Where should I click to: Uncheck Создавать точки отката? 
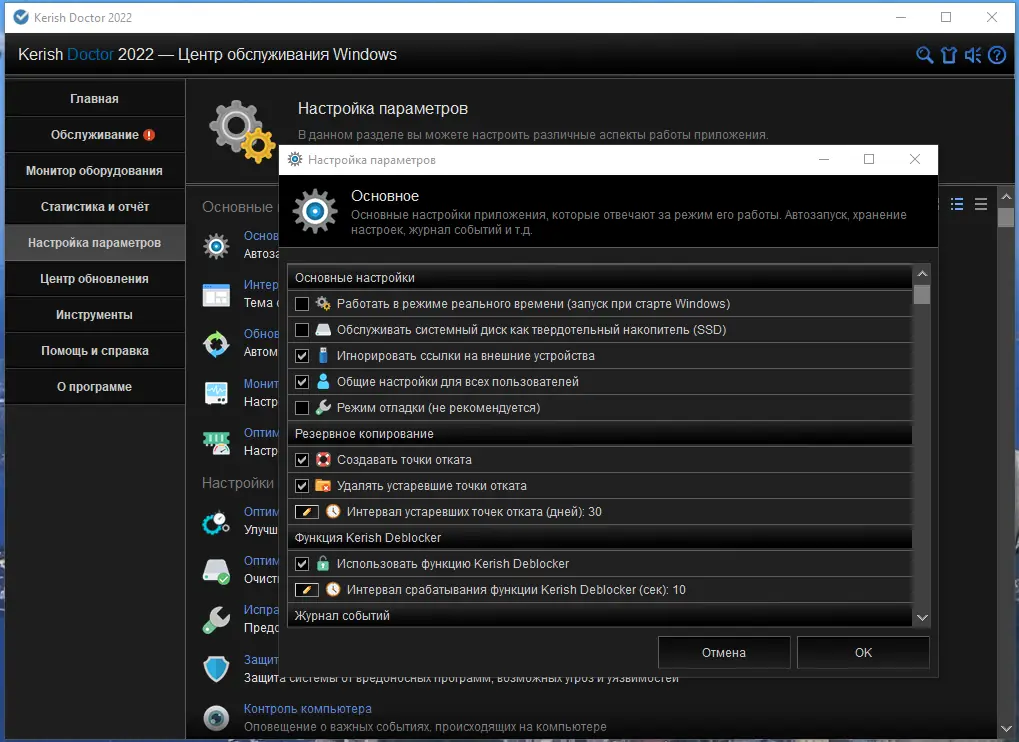pyautogui.click(x=302, y=459)
